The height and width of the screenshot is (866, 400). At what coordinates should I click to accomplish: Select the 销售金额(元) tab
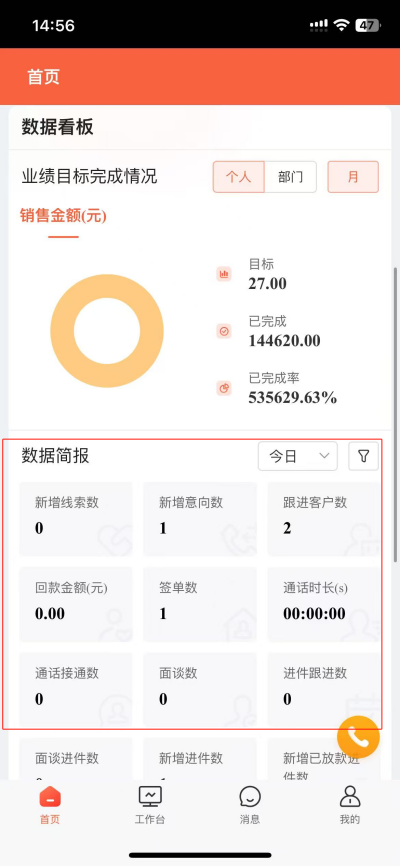click(x=63, y=216)
